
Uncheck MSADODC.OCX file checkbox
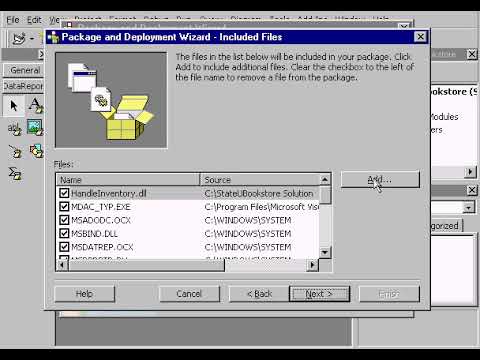[x=64, y=220]
